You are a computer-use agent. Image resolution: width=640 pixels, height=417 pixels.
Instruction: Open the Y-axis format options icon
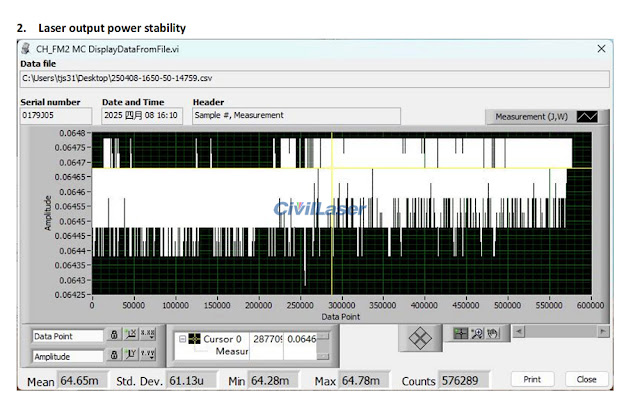148,355
